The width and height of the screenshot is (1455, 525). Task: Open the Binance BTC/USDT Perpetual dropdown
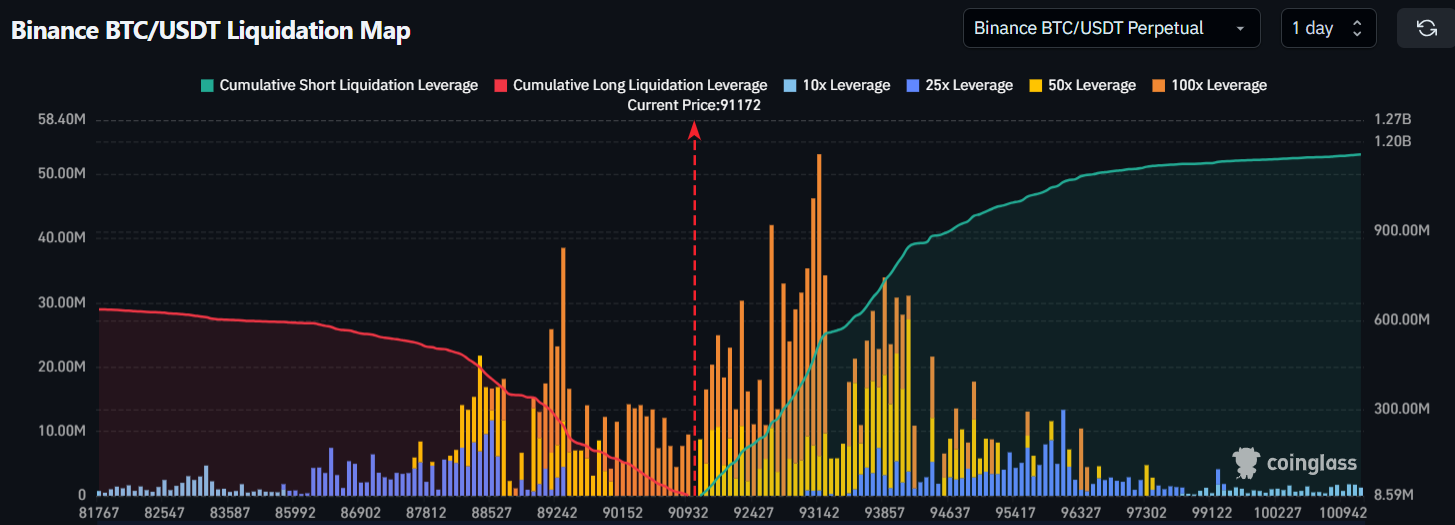point(1110,28)
